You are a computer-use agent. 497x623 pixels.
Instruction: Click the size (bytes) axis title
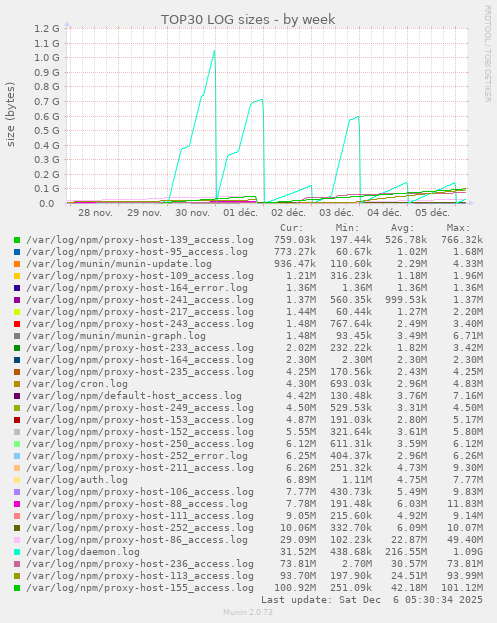pyautogui.click(x=10, y=114)
